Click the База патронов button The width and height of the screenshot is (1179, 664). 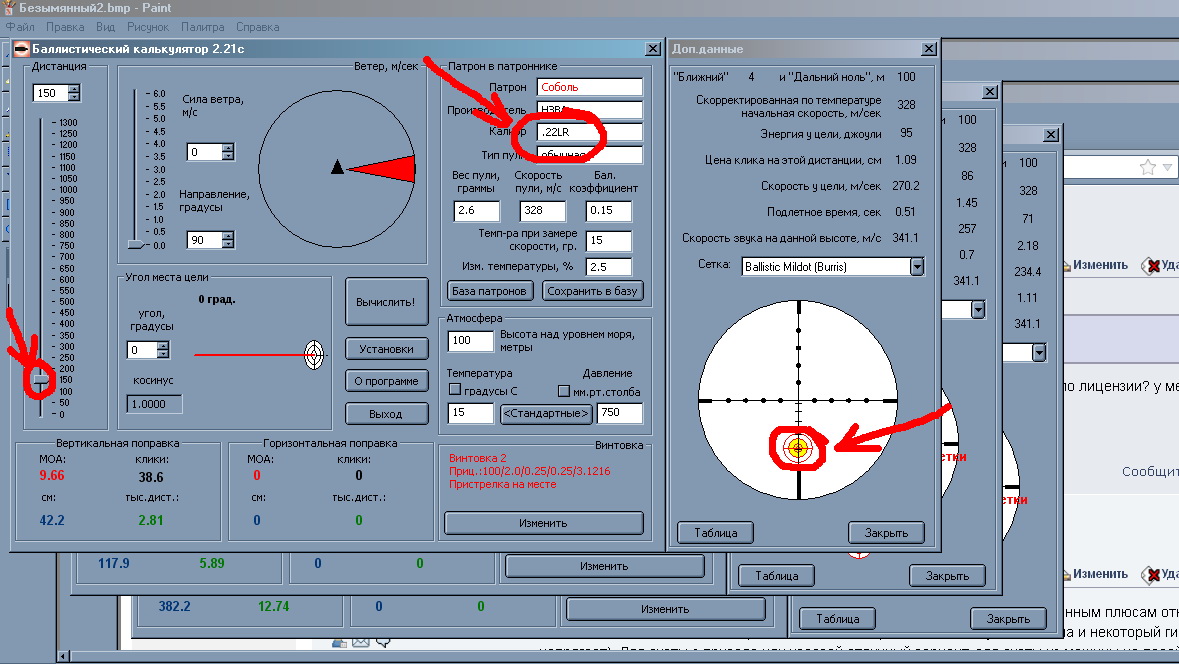pos(488,291)
